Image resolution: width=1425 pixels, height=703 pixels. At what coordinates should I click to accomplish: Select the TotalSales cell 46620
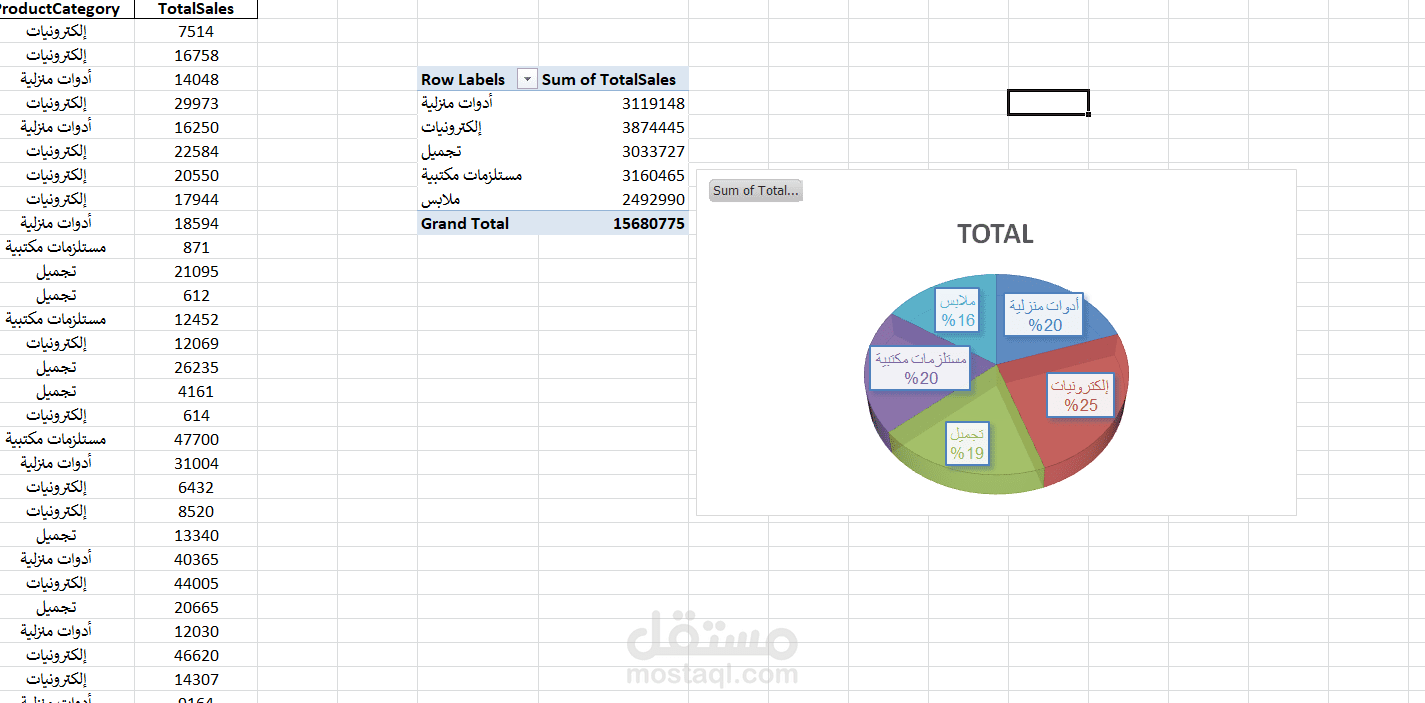pyautogui.click(x=196, y=655)
